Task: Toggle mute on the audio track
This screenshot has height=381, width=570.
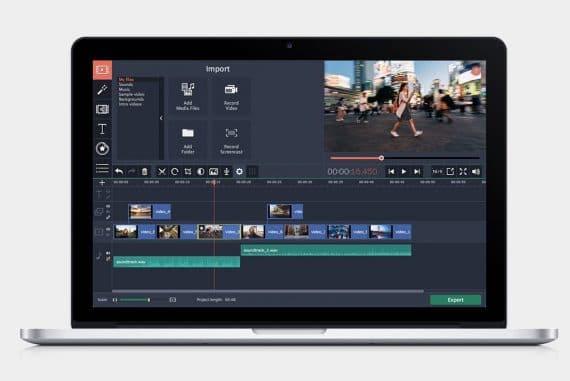Action: [x=108, y=253]
